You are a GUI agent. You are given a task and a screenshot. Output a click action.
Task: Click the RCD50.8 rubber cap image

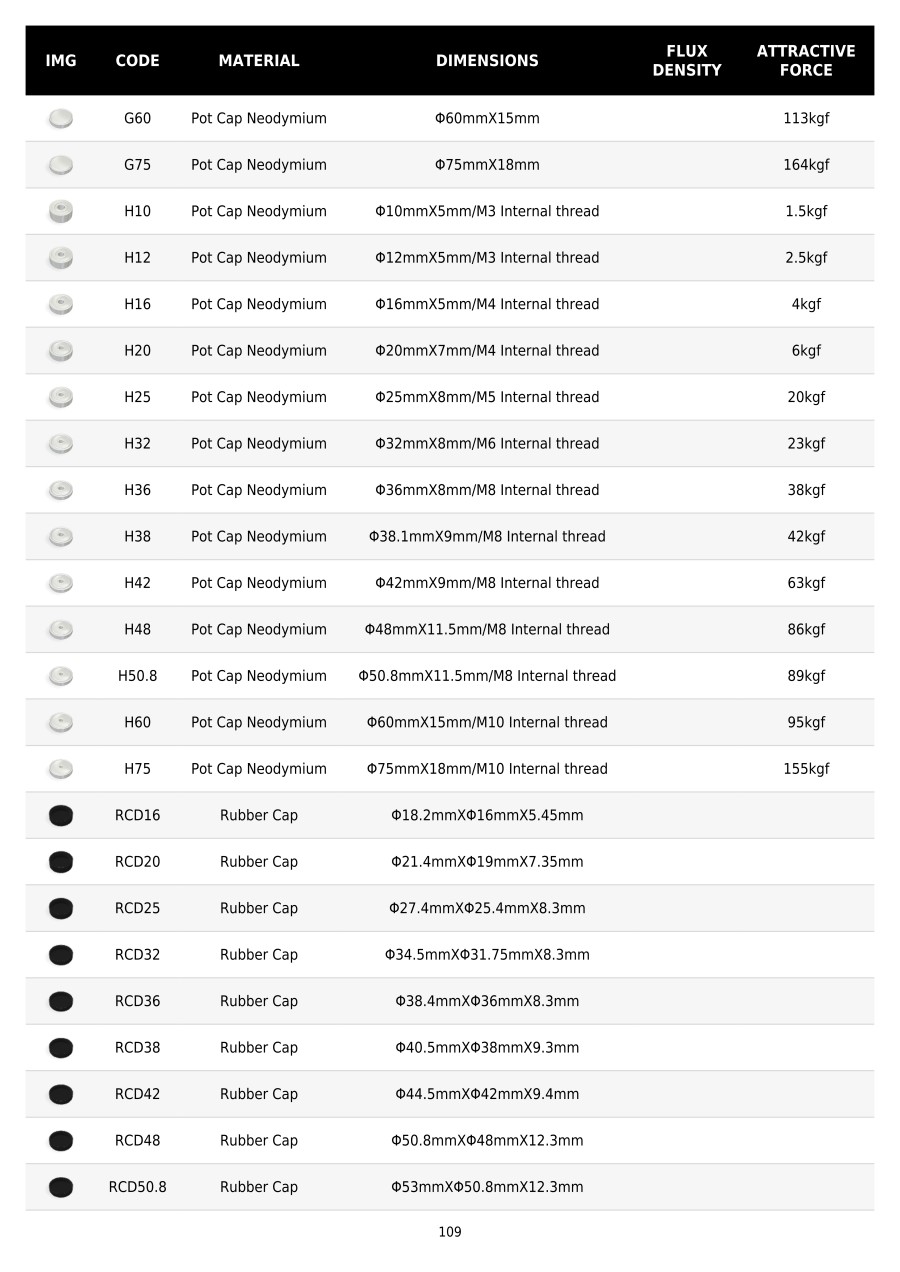click(61, 1188)
